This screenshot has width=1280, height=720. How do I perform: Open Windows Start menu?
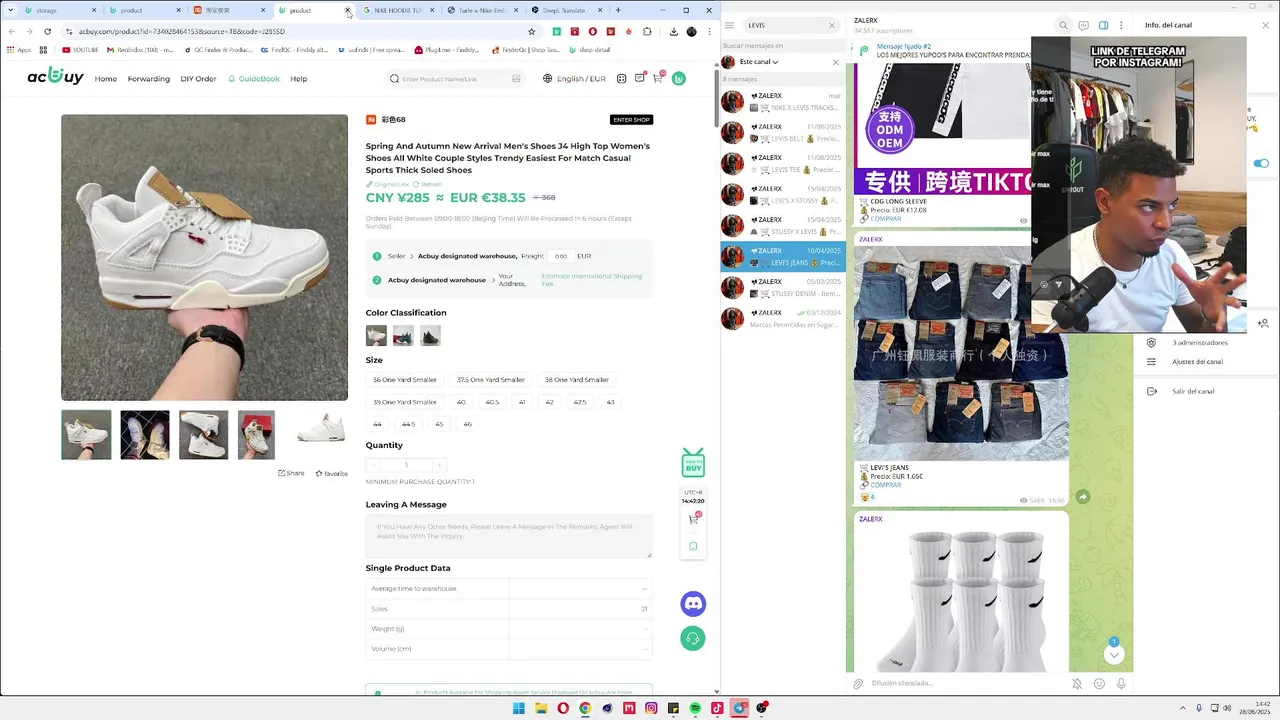coord(519,708)
